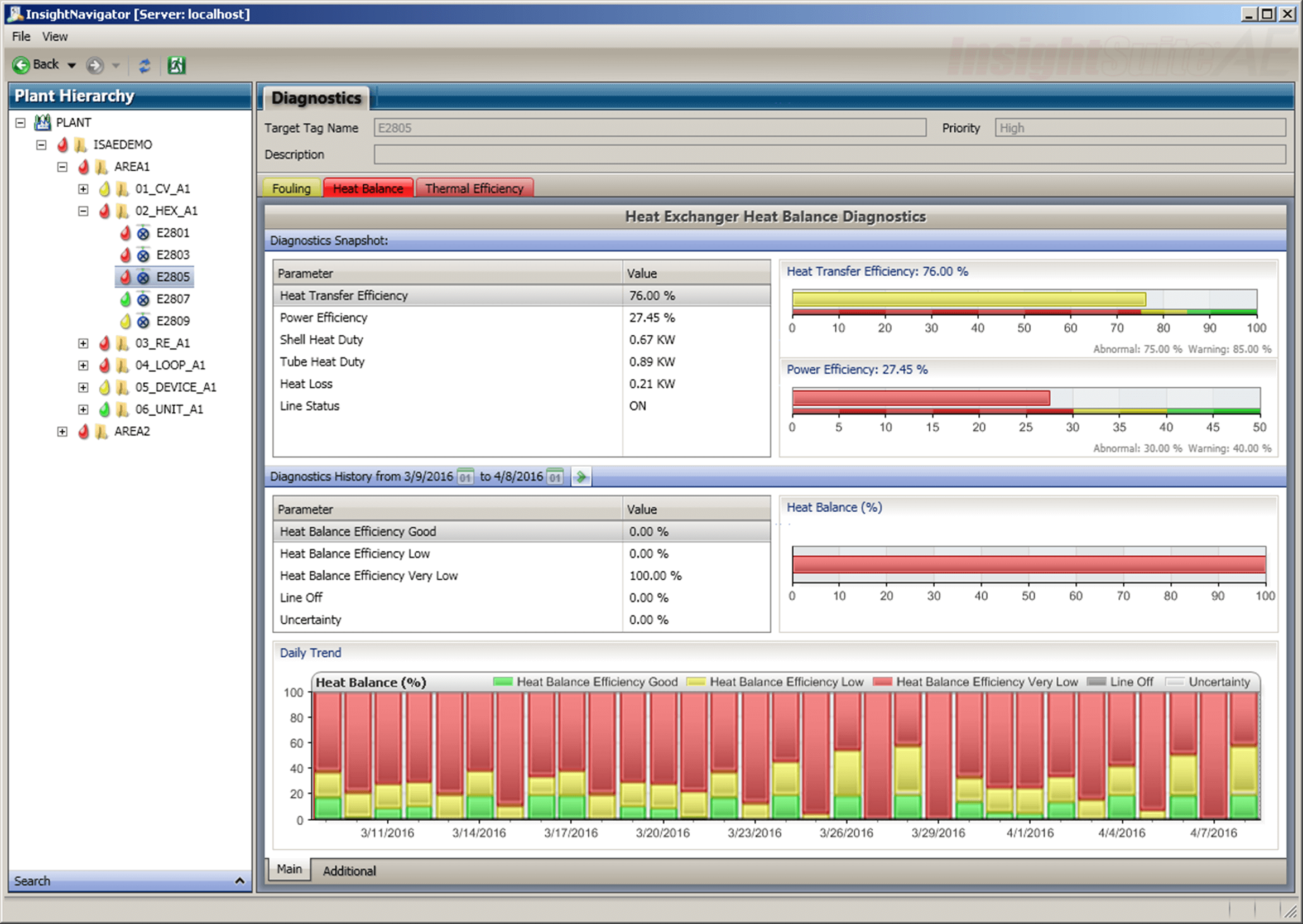This screenshot has width=1303, height=924.
Task: Click the grayed forward navigation arrow
Action: 95,65
